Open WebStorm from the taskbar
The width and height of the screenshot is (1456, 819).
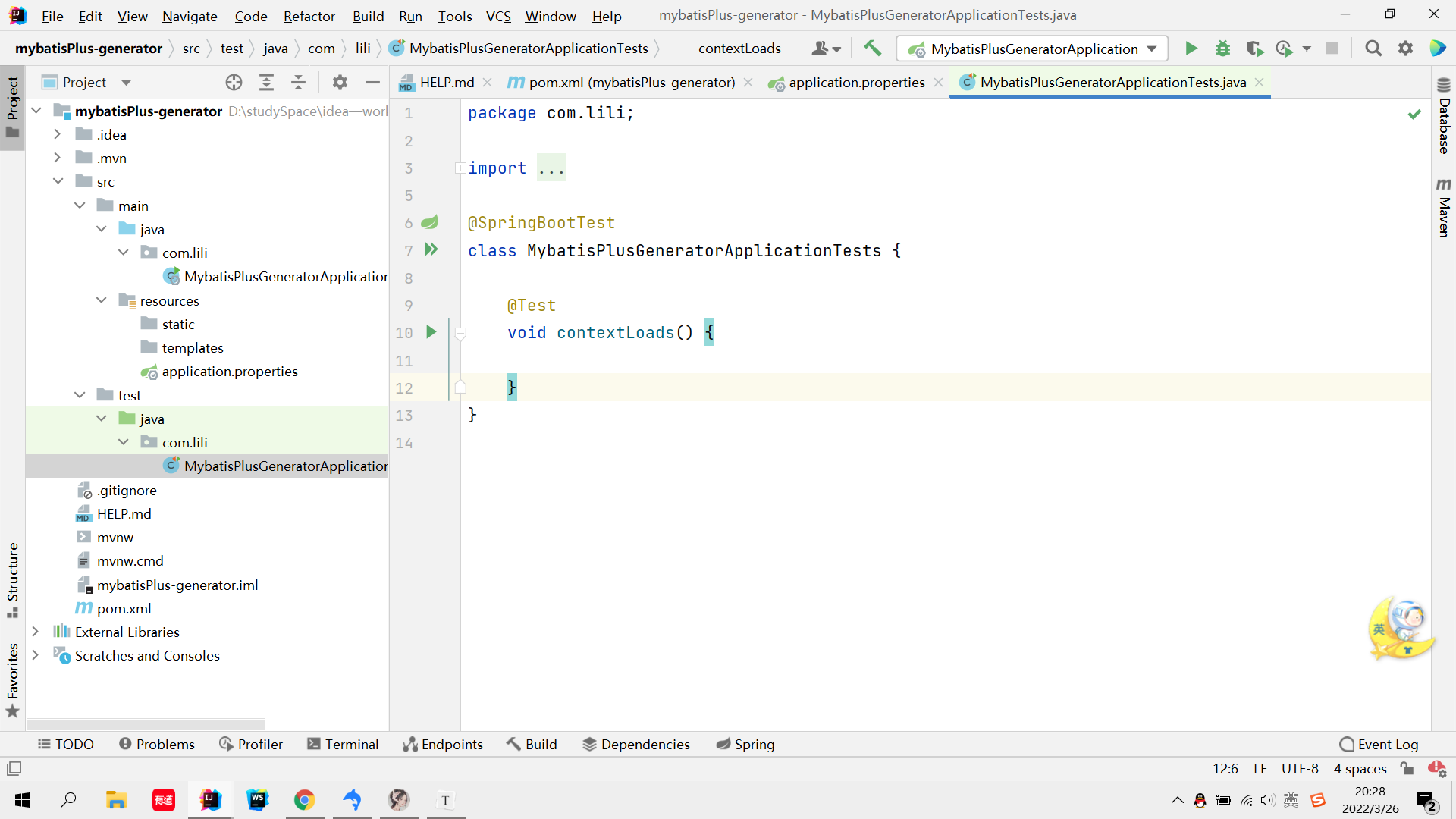pyautogui.click(x=257, y=800)
